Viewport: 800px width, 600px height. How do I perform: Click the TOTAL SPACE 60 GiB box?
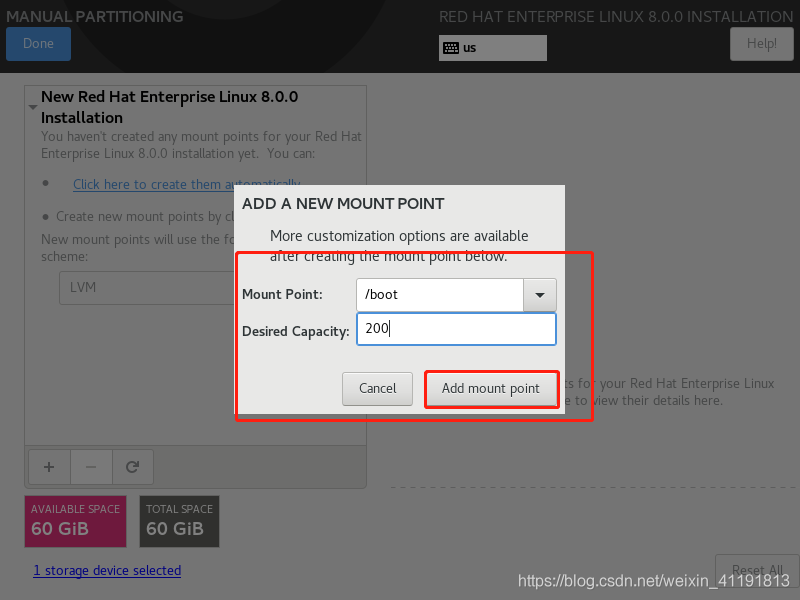(x=180, y=521)
